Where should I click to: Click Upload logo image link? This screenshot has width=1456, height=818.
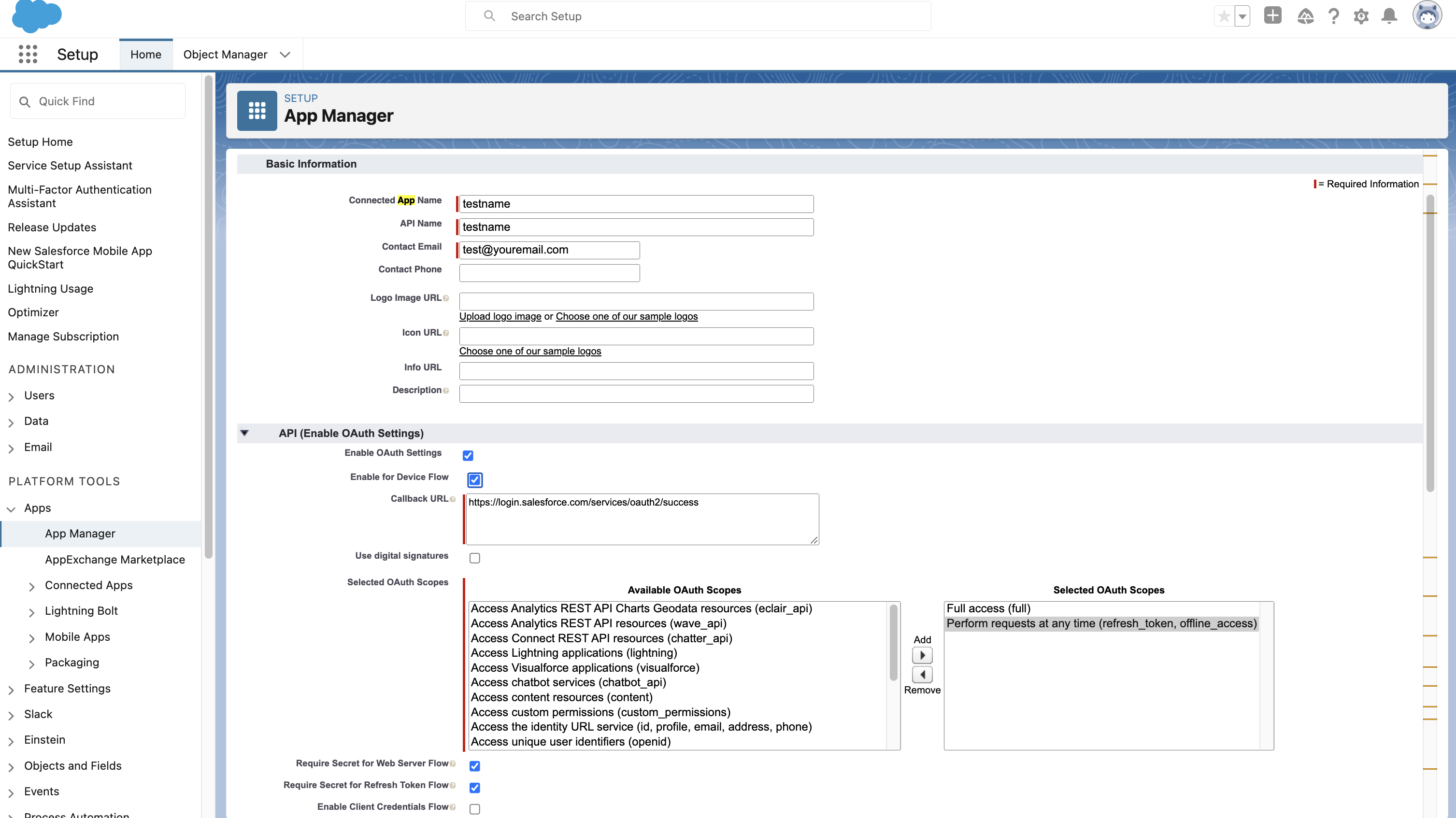[x=500, y=316]
